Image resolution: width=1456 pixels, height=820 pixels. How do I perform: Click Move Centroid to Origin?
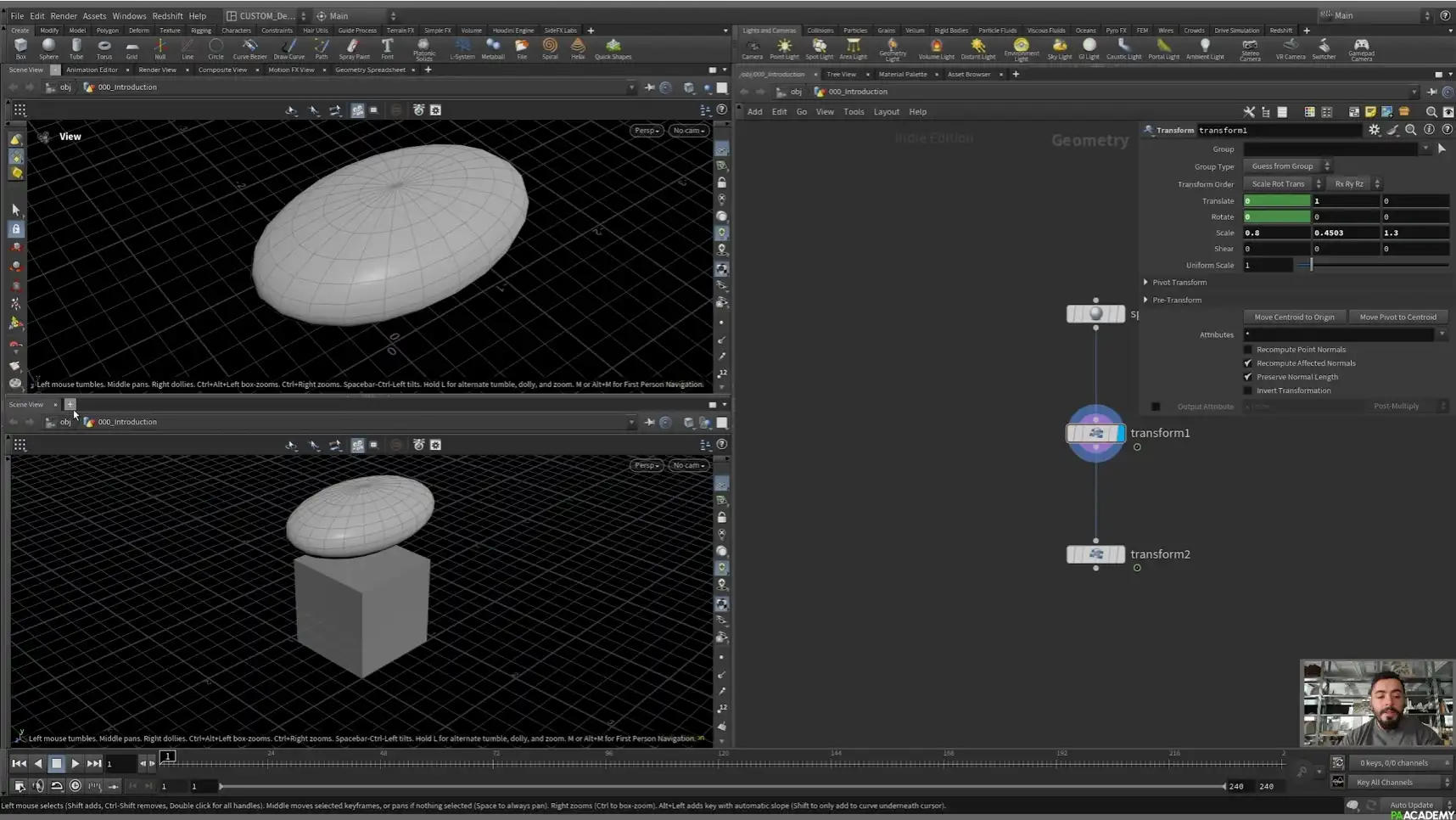[1296, 317]
